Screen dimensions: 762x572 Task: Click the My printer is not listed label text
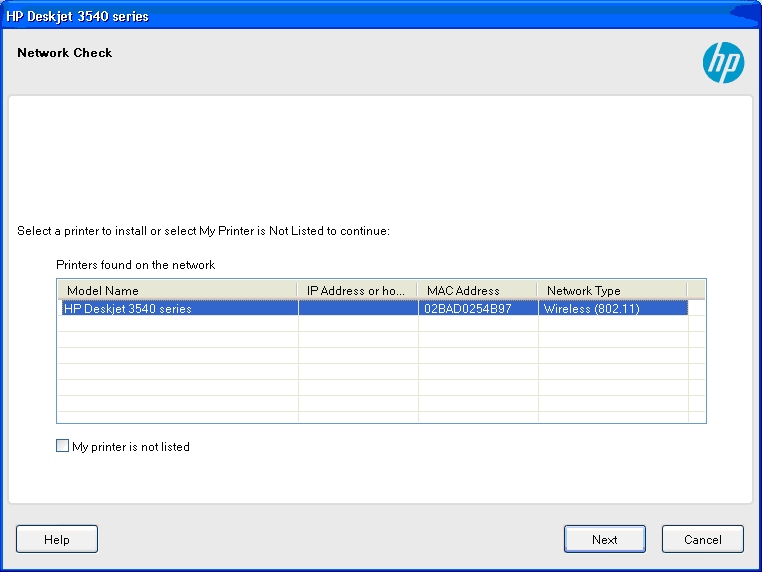coord(131,447)
